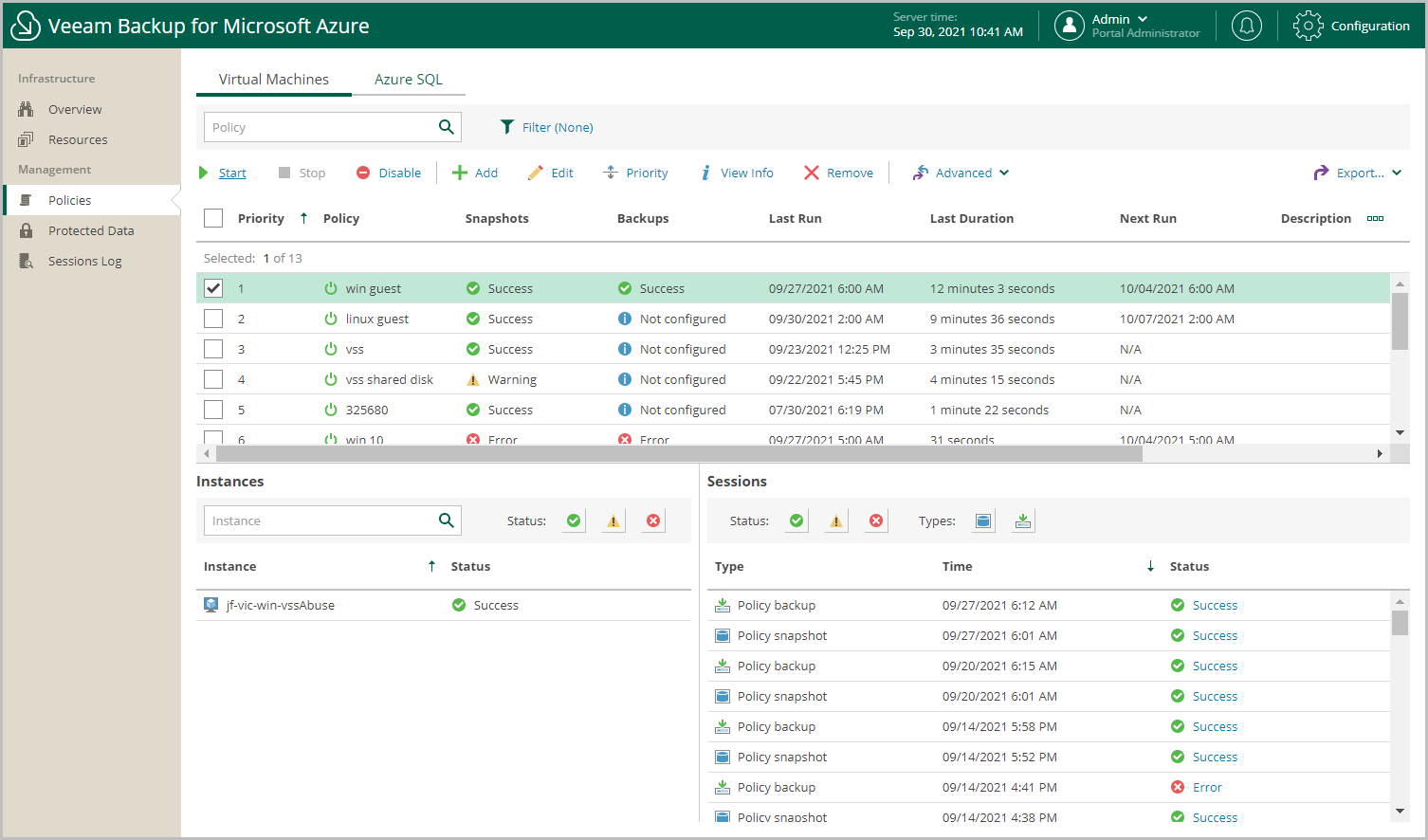Open the Filter (None) funnel
The image size is (1428, 840).
(546, 127)
